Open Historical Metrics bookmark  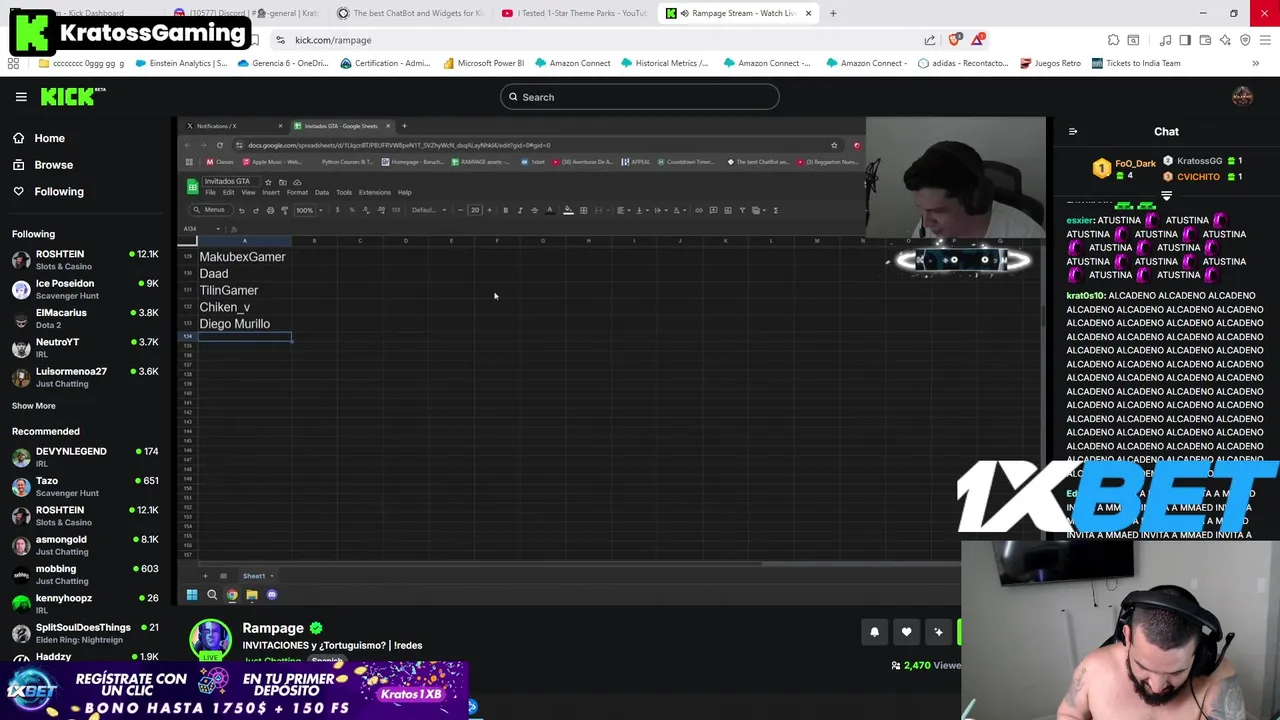pyautogui.click(x=664, y=63)
